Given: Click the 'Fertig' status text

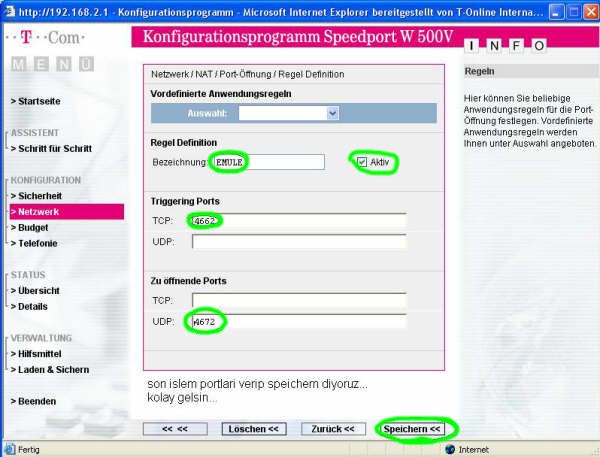Looking at the screenshot, I should 29,450.
